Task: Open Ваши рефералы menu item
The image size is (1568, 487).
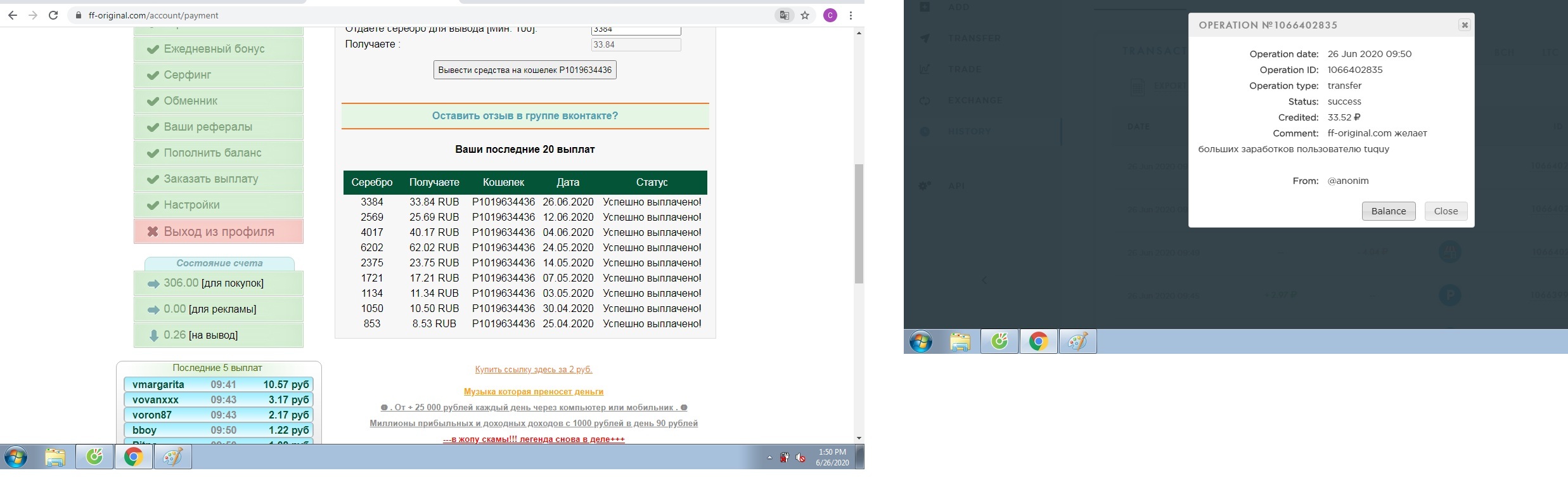Action: [219, 127]
